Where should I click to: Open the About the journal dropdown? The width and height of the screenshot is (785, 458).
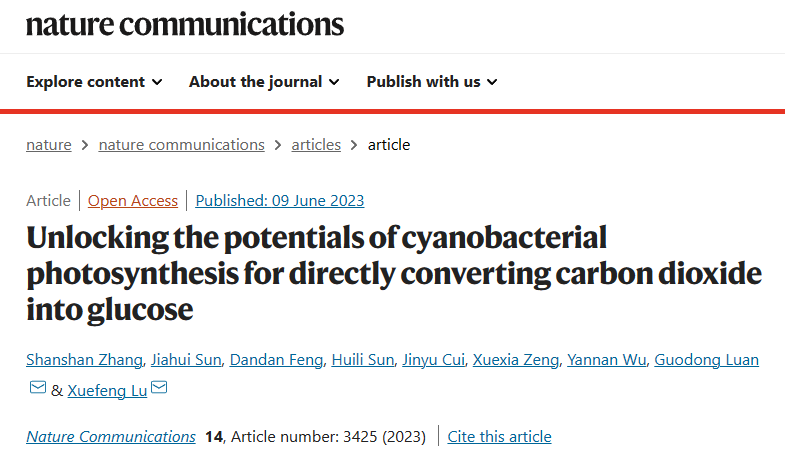pos(264,82)
